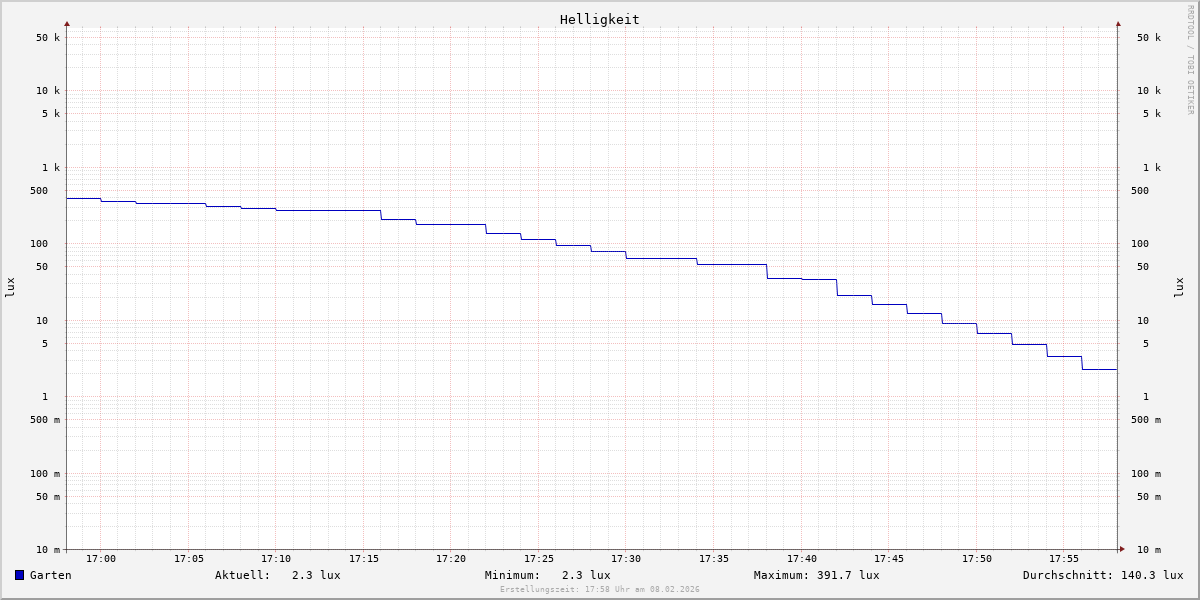Click the 17:50 time axis label

(x=977, y=559)
